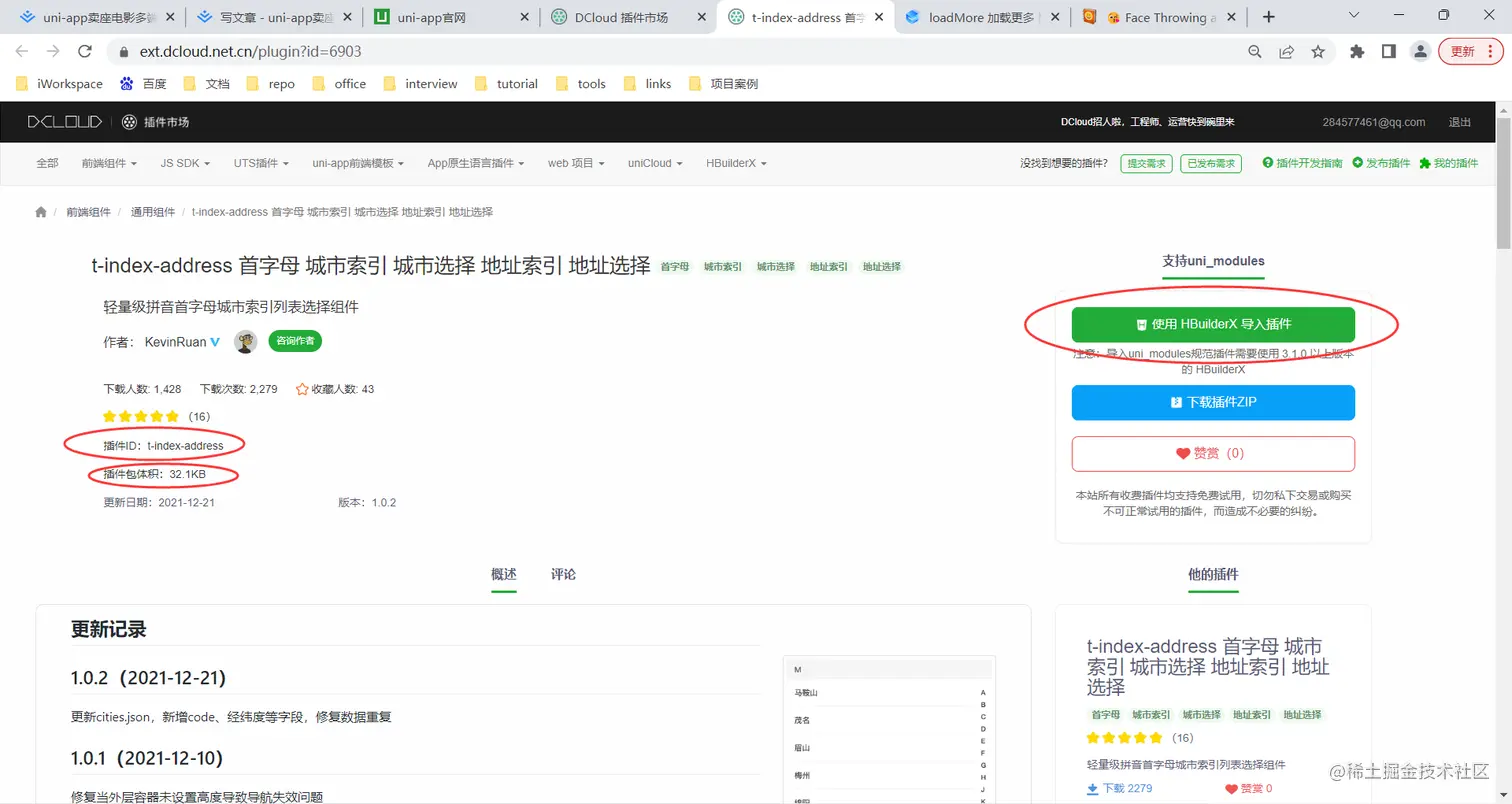Switch to the 评论 tab
Image resolution: width=1512 pixels, height=804 pixels.
pyautogui.click(x=563, y=574)
